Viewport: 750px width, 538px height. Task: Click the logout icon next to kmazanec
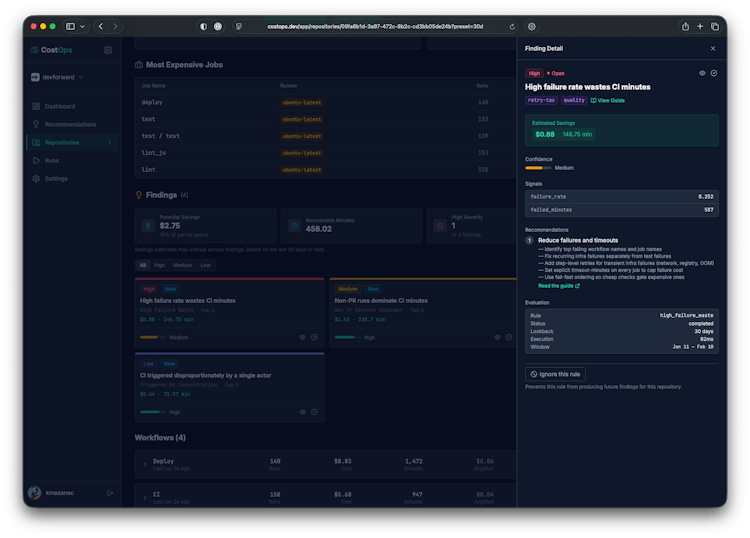coord(110,492)
